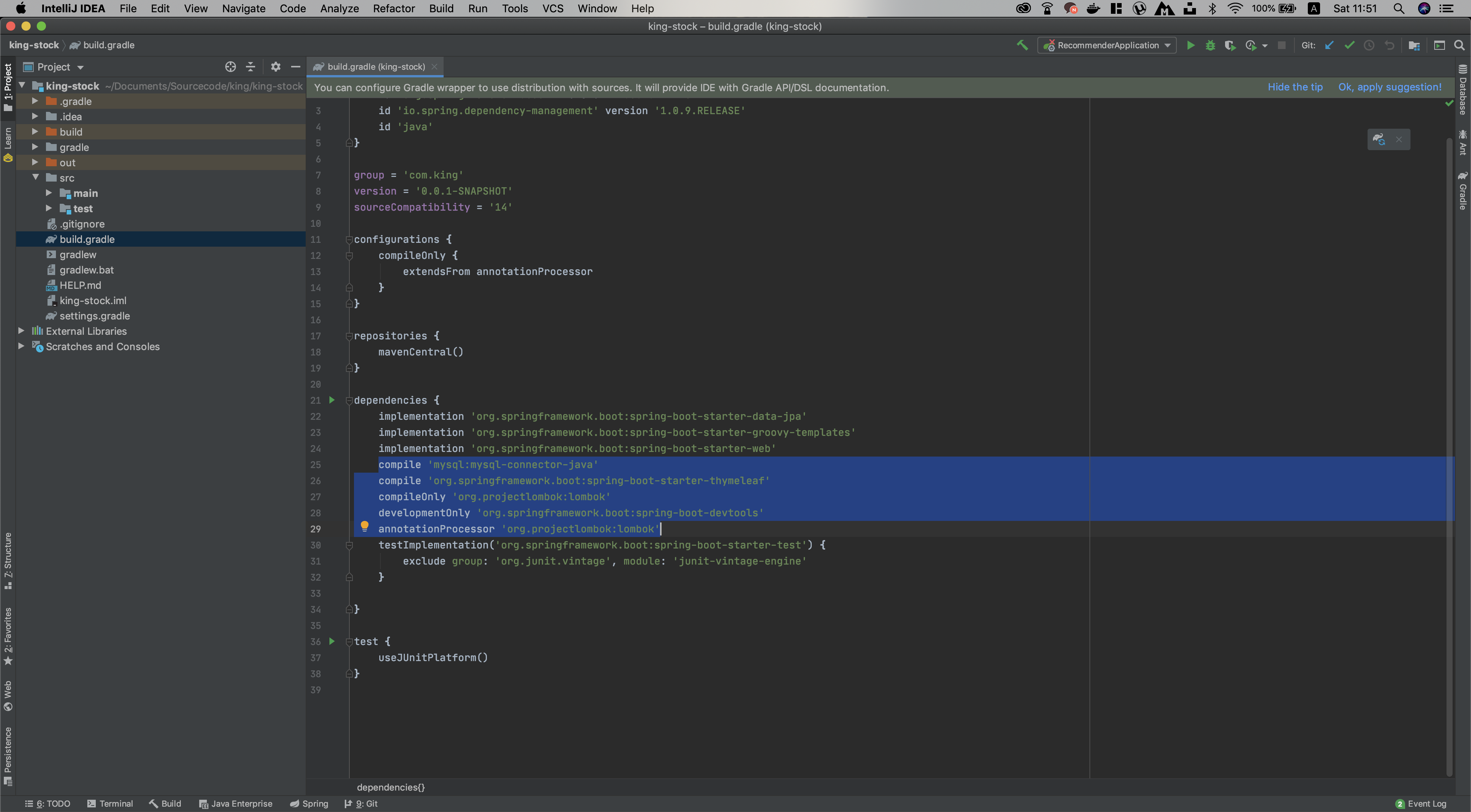Expand the main source folder

tap(49, 193)
